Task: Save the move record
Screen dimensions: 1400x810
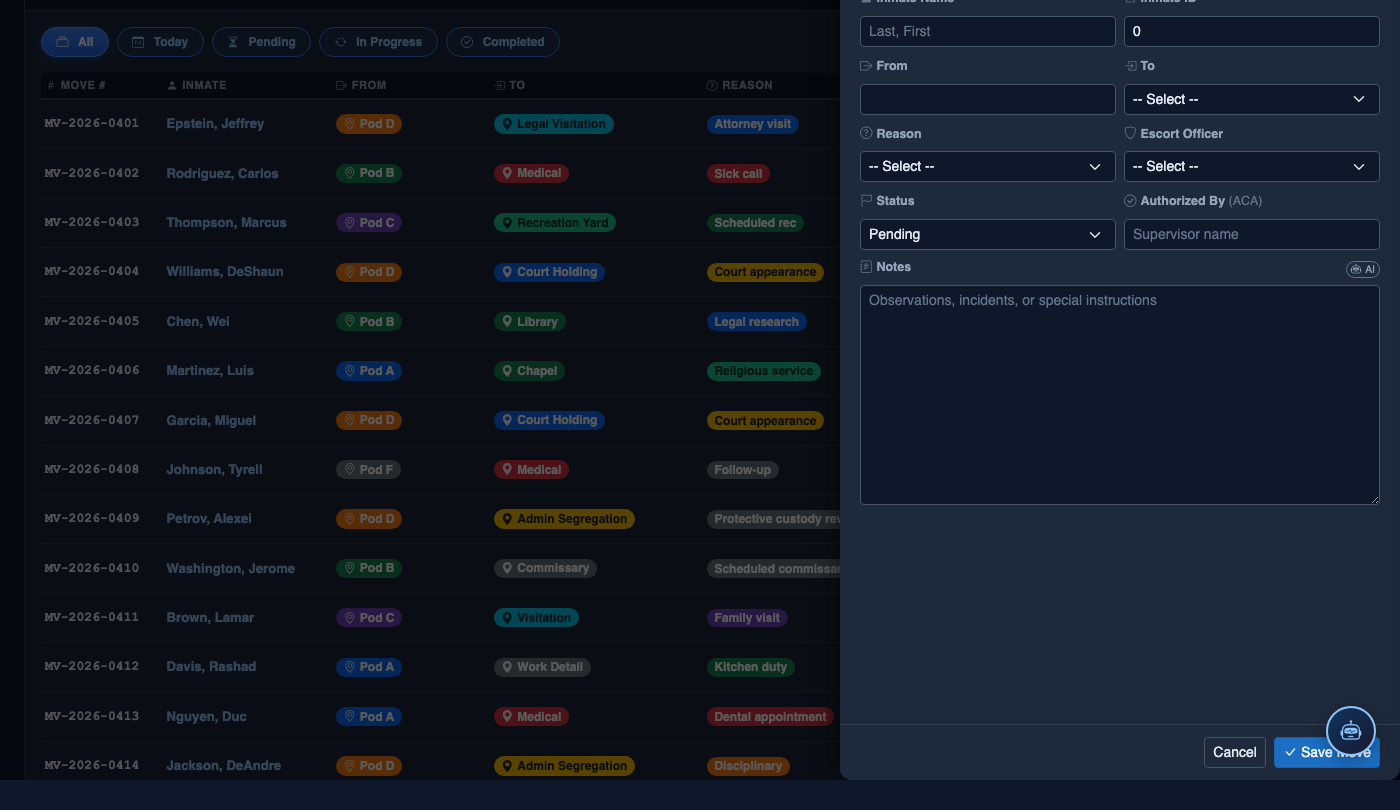Action: pyautogui.click(x=1327, y=752)
